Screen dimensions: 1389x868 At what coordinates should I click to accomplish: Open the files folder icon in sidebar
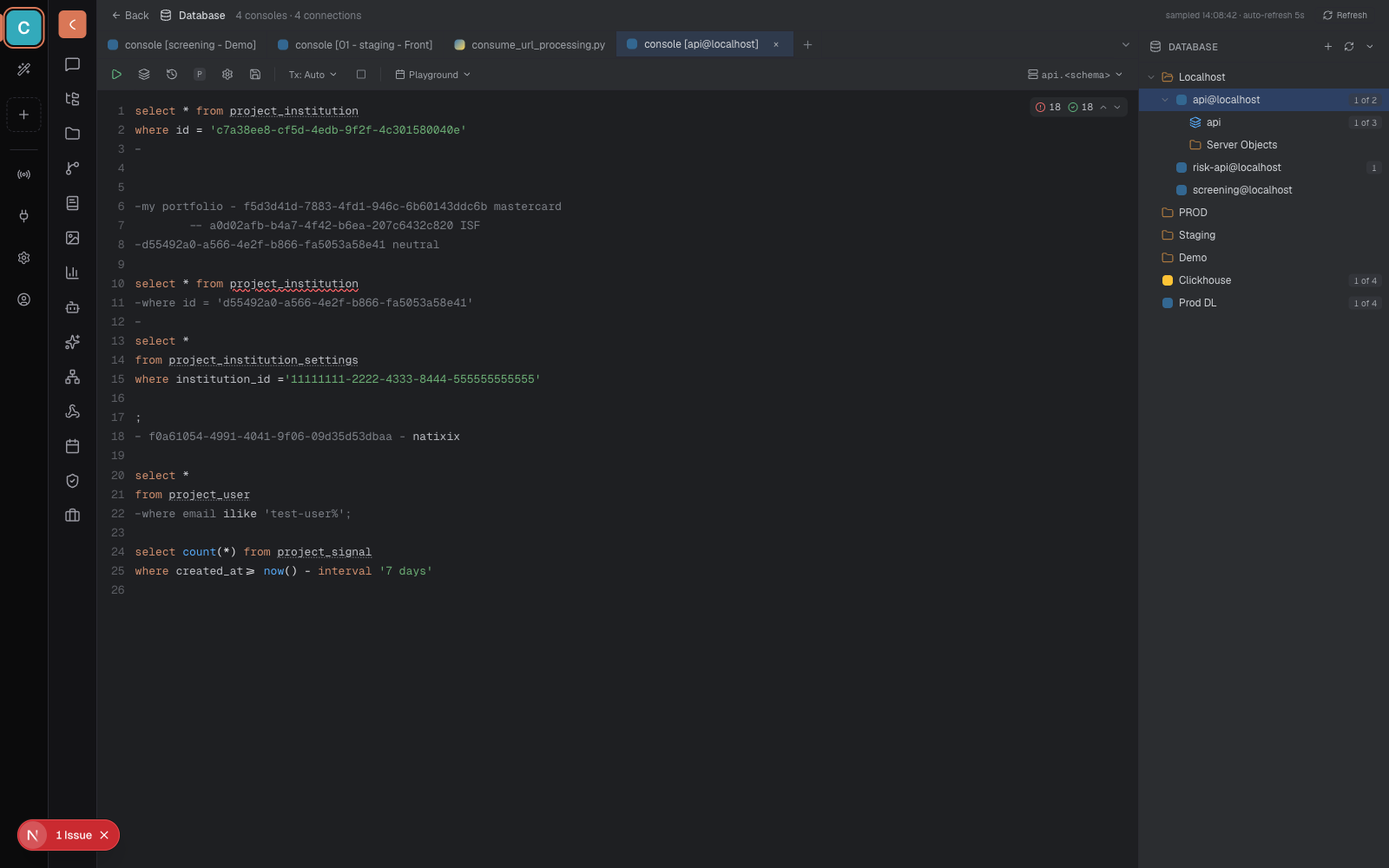point(72,134)
